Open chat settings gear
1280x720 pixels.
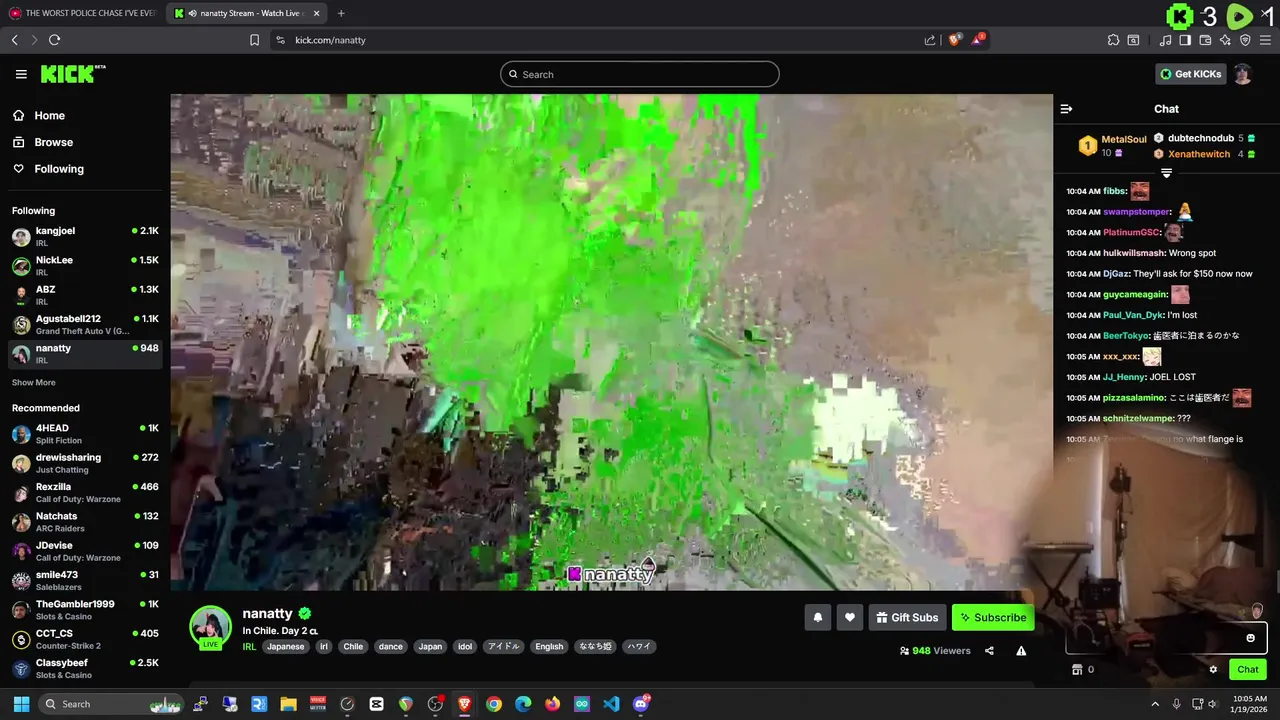tap(1213, 670)
